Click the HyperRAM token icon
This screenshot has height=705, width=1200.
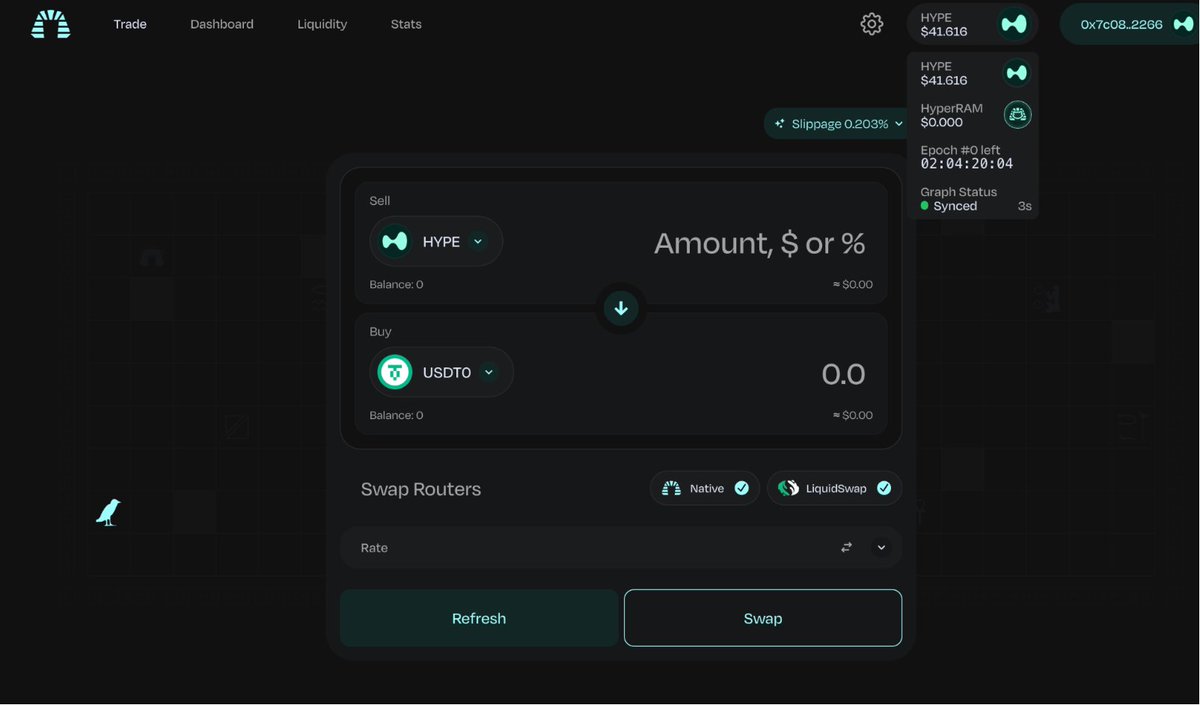coord(1017,115)
